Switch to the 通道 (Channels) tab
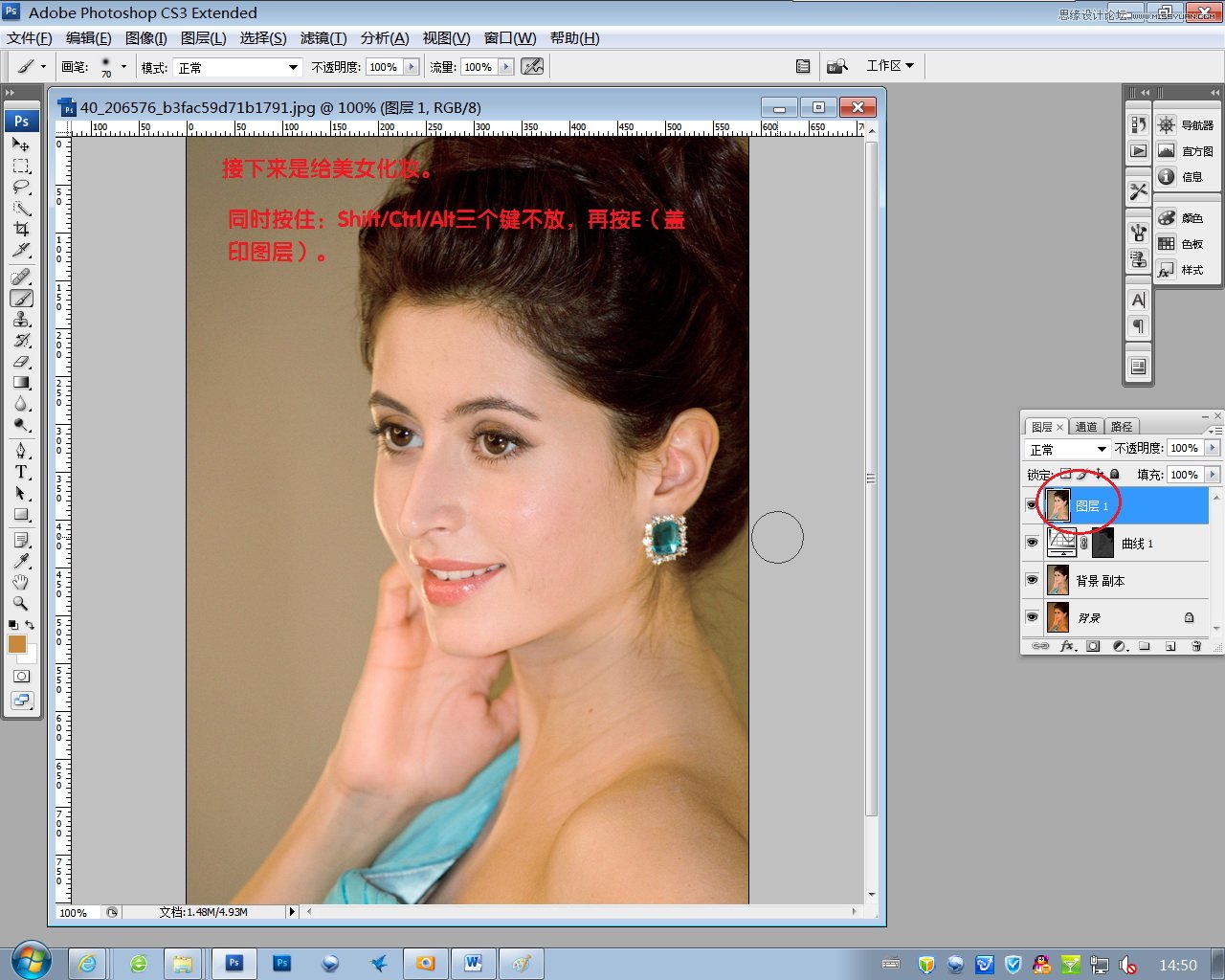 pyautogui.click(x=1086, y=426)
